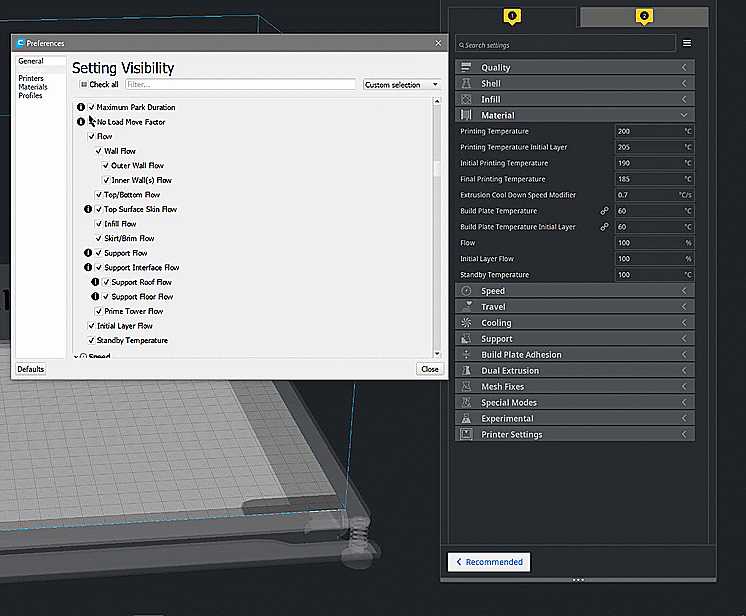This screenshot has height=616, width=746.
Task: Click the Build Plate Adhesion icon
Action: click(x=466, y=354)
